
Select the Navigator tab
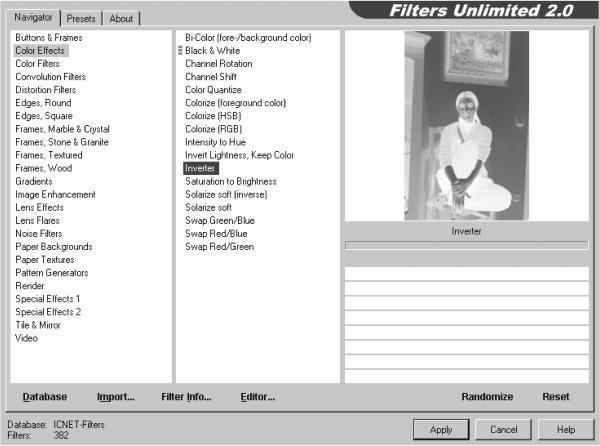(33, 17)
